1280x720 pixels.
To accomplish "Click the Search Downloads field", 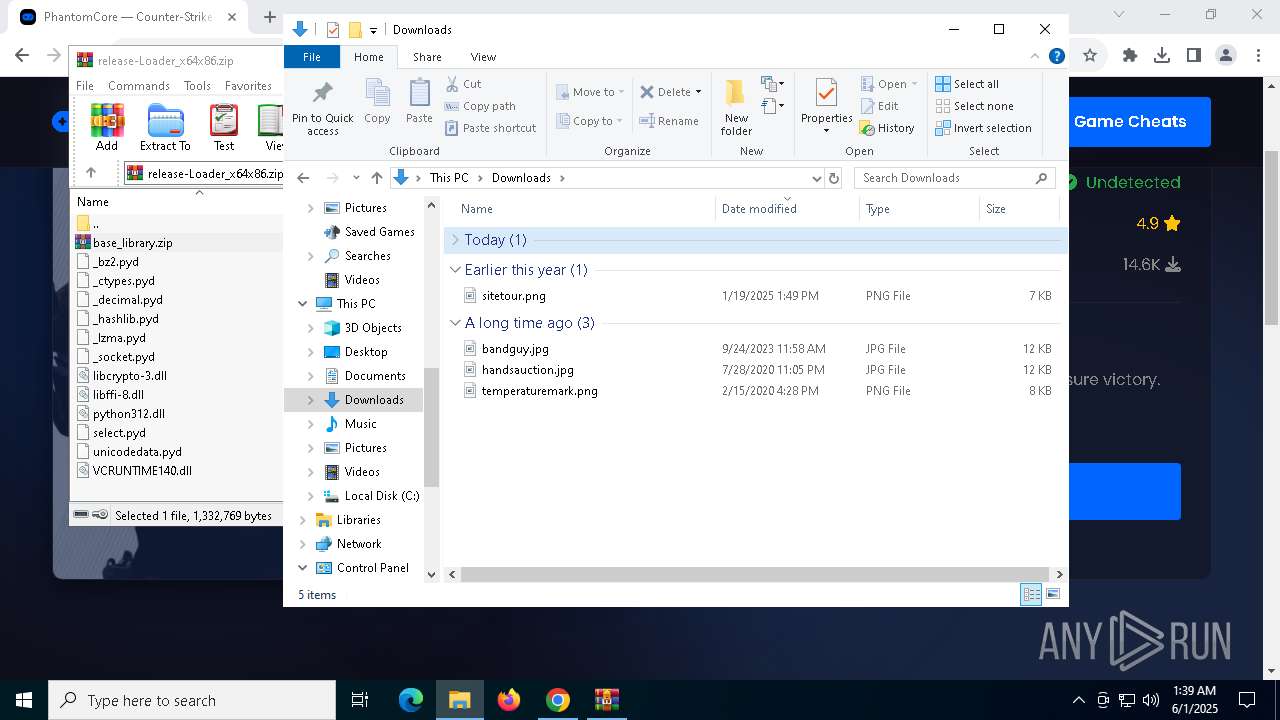I will pos(955,178).
